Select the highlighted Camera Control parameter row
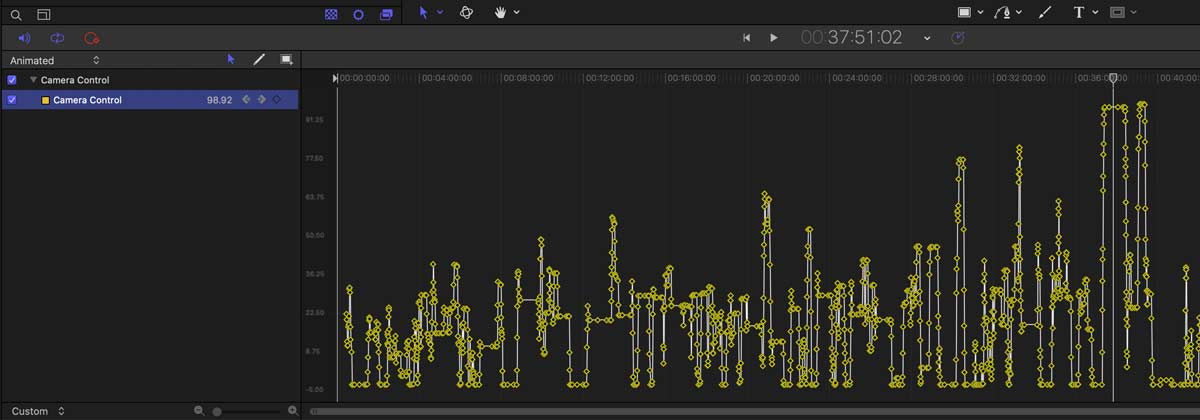The height and width of the screenshot is (420, 1200). pos(150,100)
